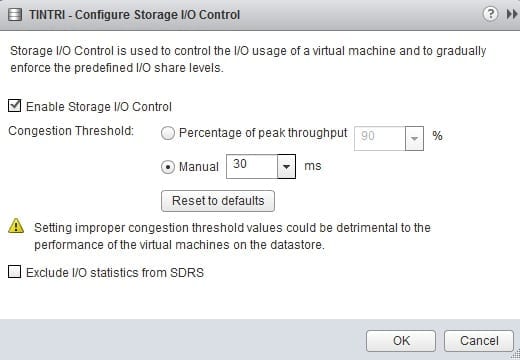The width and height of the screenshot is (520, 360).
Task: Click the resize grip at dialog corner
Action: pos(516,355)
